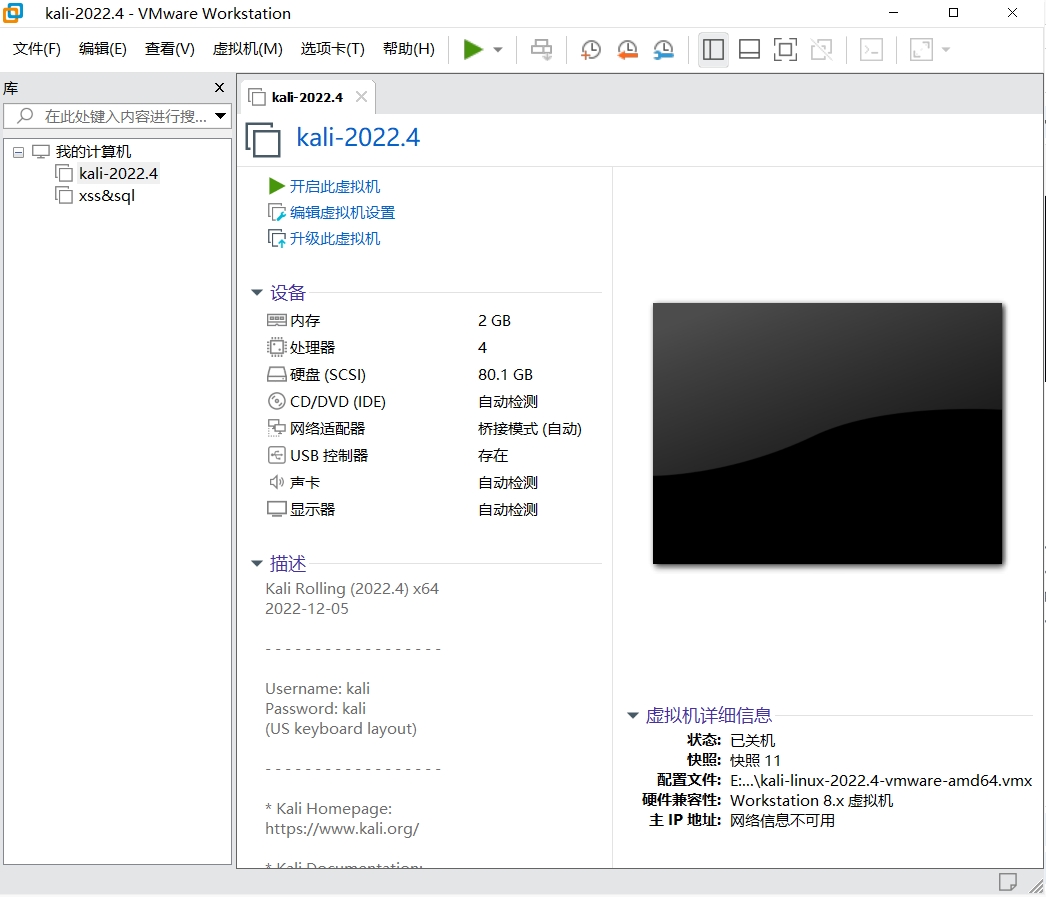Open the 帮助(H) menu
The image size is (1046, 897).
(x=408, y=49)
